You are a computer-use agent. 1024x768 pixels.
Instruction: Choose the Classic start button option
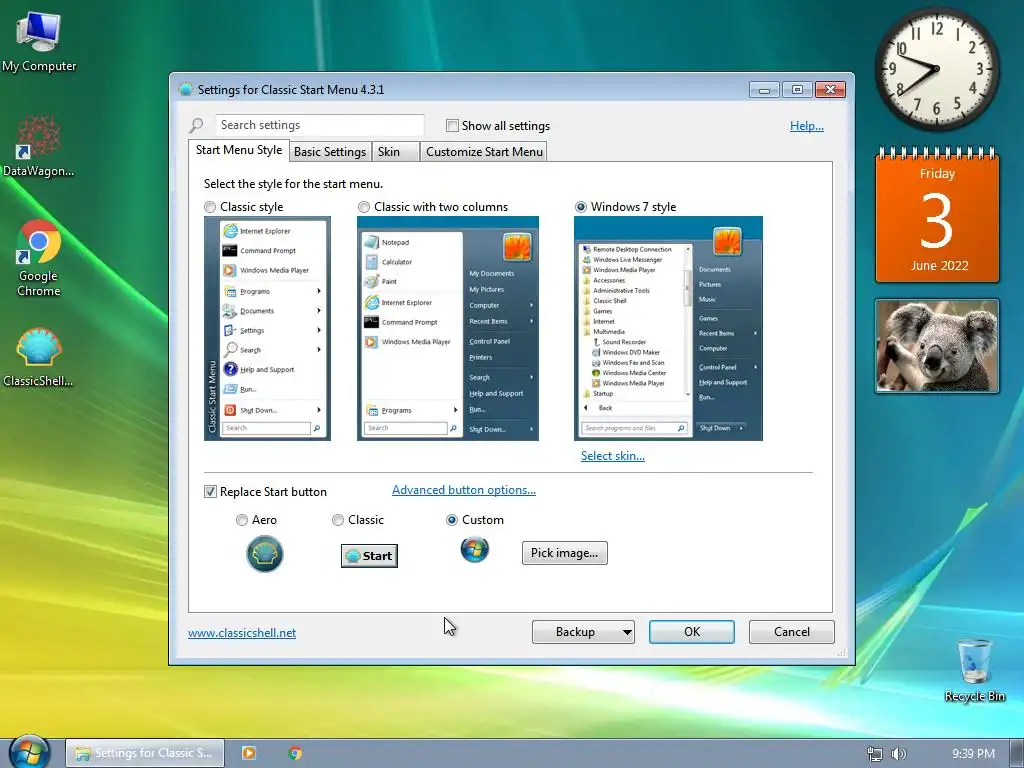coord(338,520)
